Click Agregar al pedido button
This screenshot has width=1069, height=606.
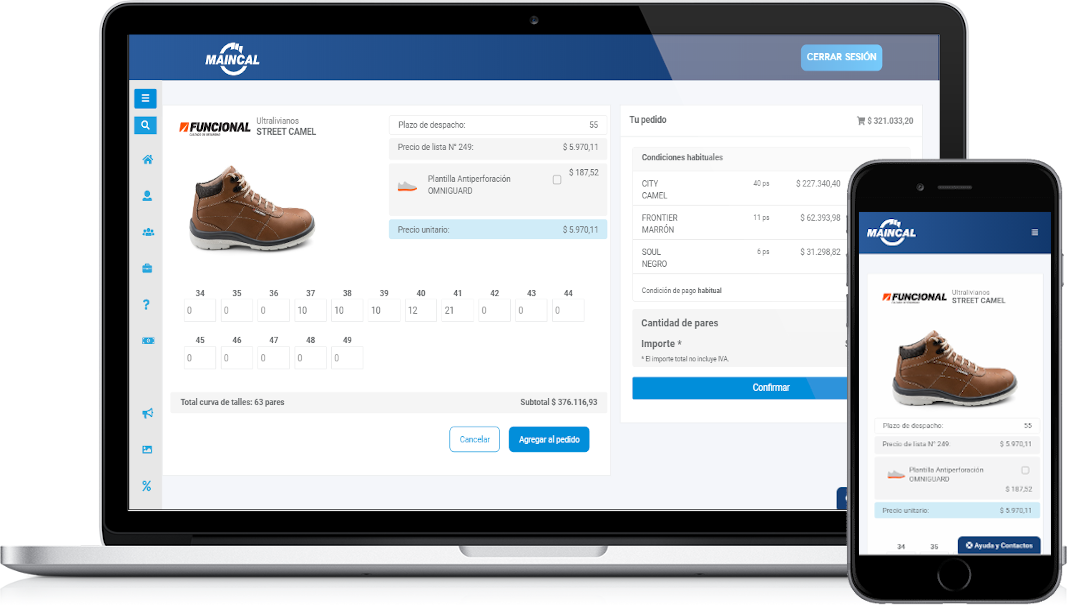point(549,440)
